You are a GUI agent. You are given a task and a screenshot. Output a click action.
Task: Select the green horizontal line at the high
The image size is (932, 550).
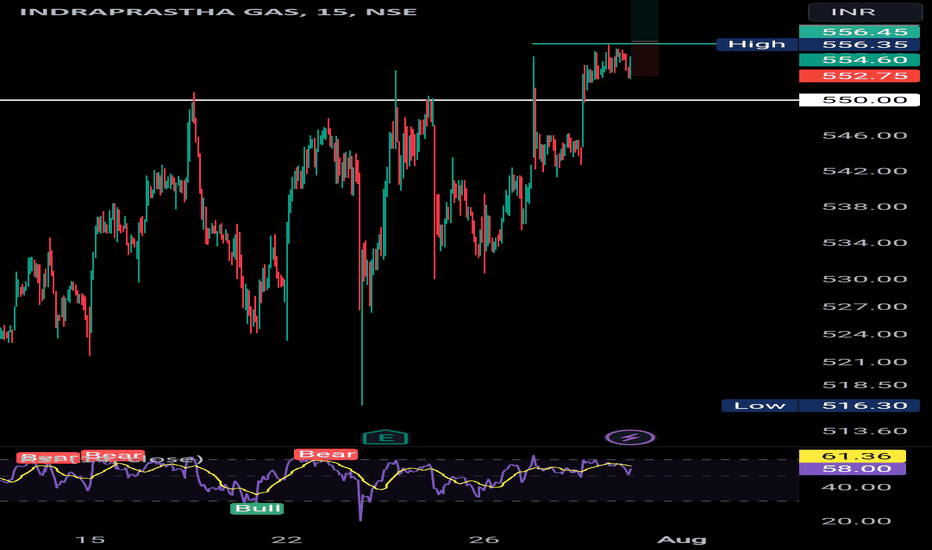[x=624, y=43]
